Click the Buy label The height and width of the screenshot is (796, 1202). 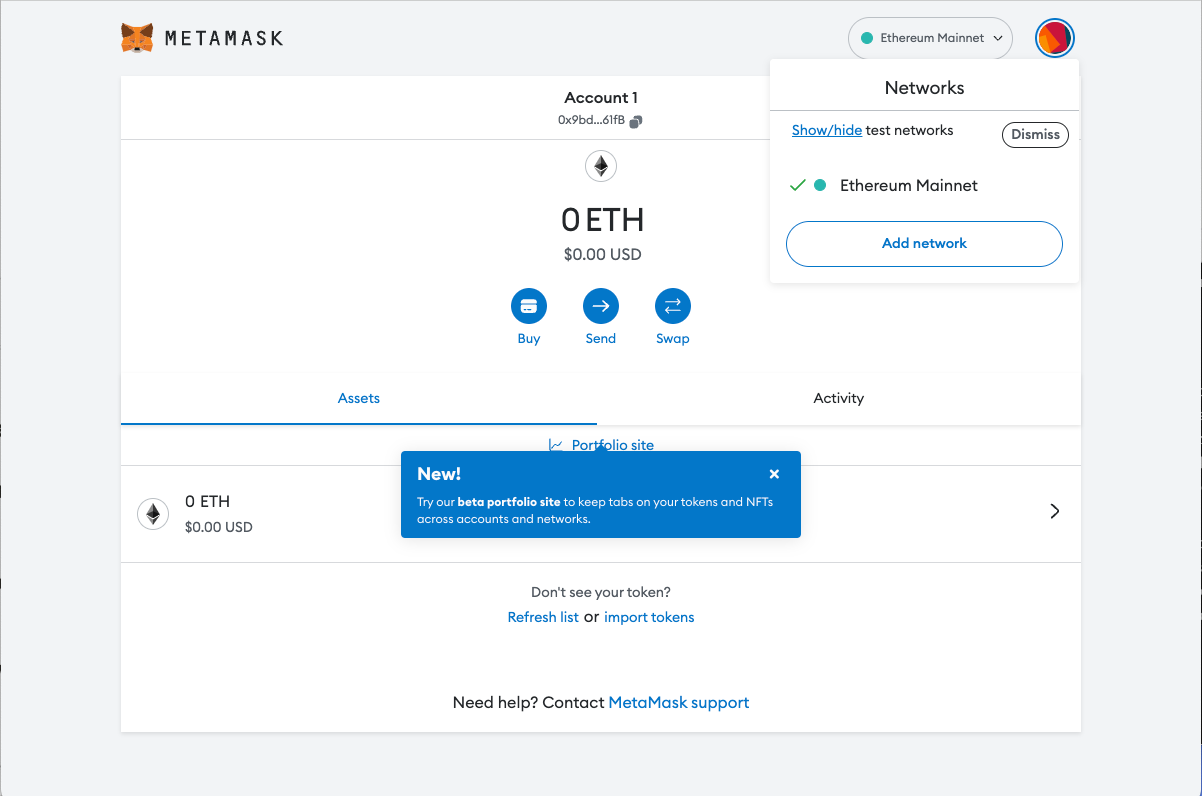pos(529,338)
